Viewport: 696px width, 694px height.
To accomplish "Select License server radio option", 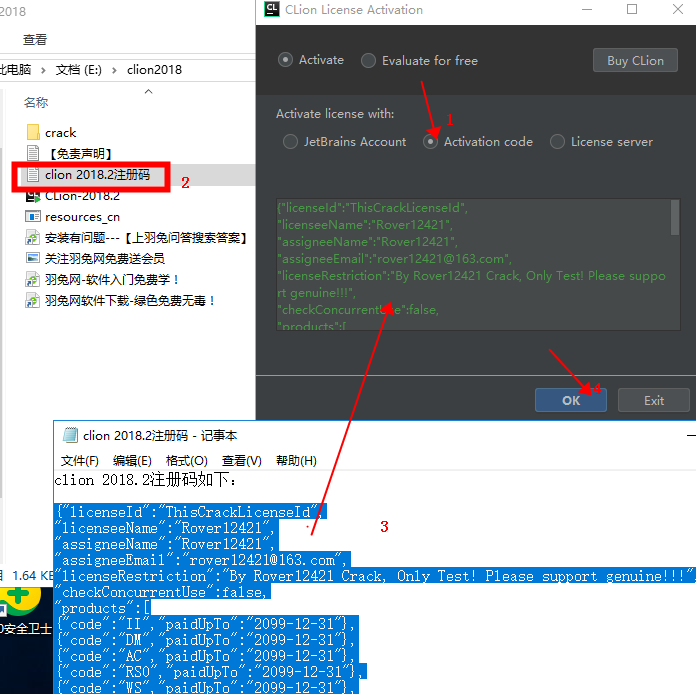I will 557,142.
